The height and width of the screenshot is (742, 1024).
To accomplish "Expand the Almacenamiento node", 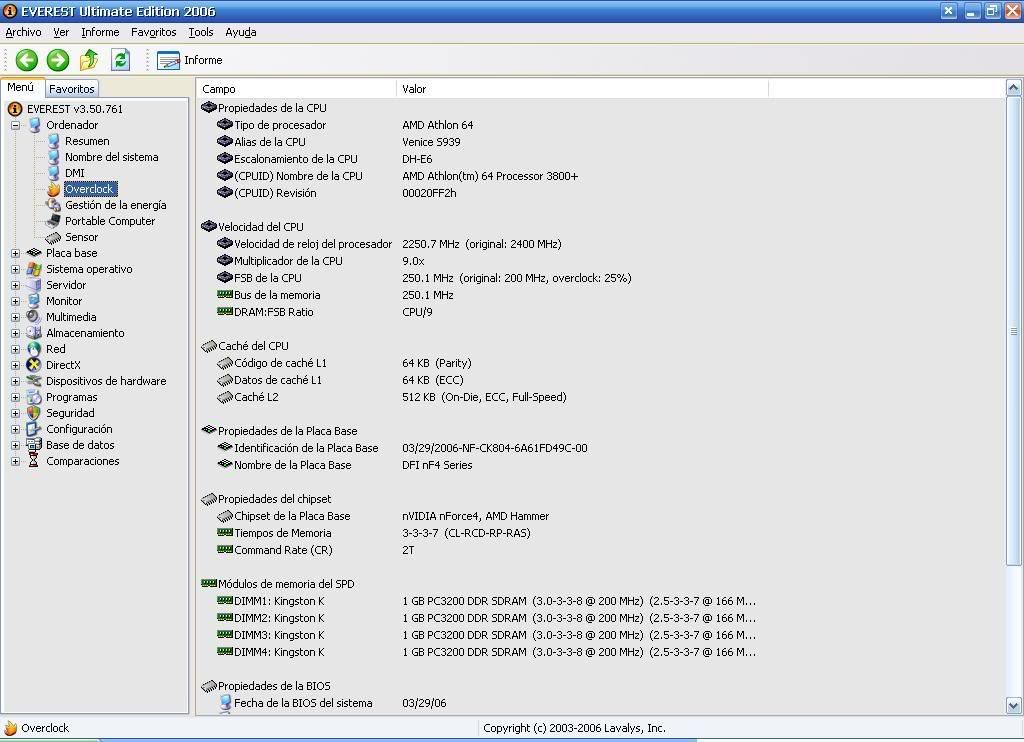I will coord(15,333).
